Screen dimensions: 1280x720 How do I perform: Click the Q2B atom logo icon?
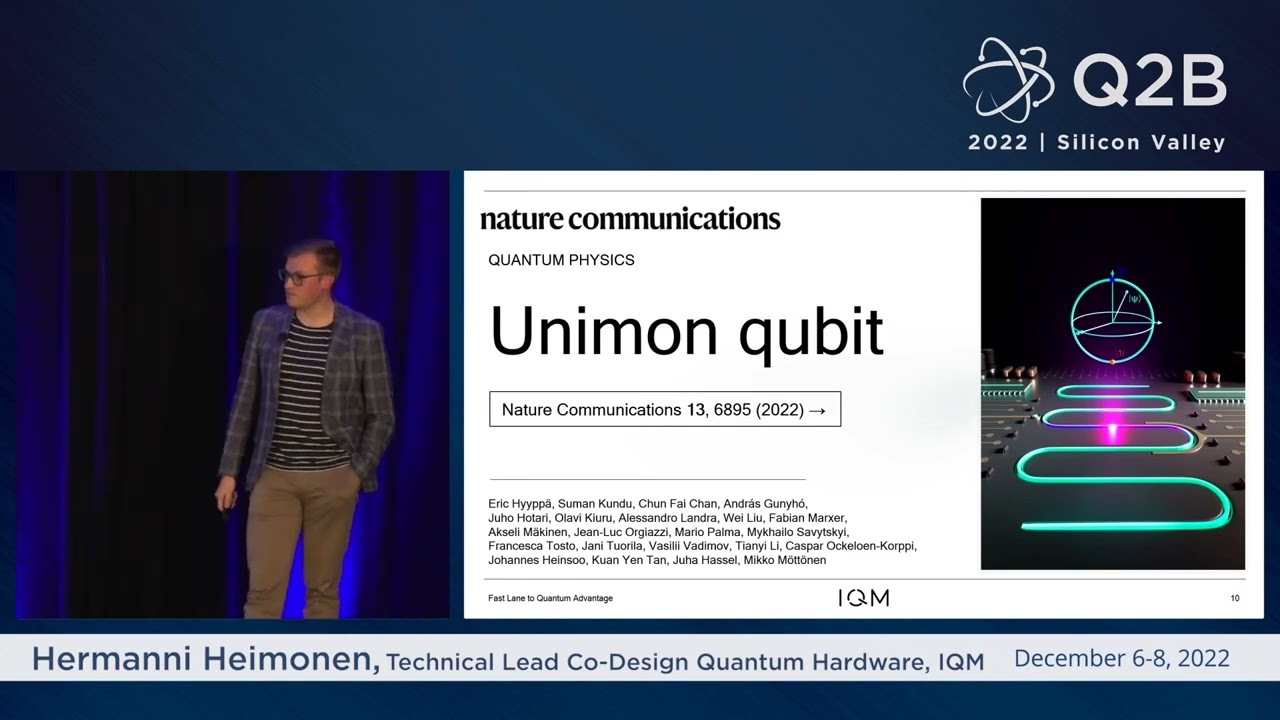(1009, 79)
